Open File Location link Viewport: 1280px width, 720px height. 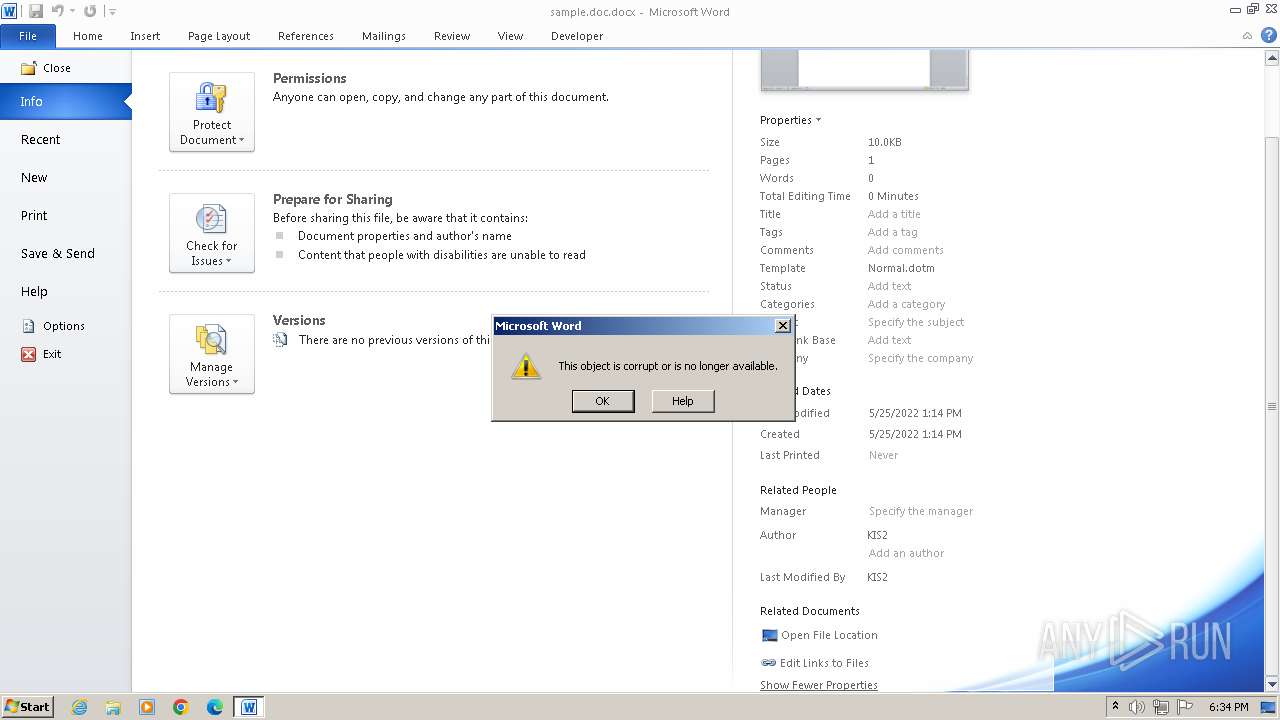point(820,635)
